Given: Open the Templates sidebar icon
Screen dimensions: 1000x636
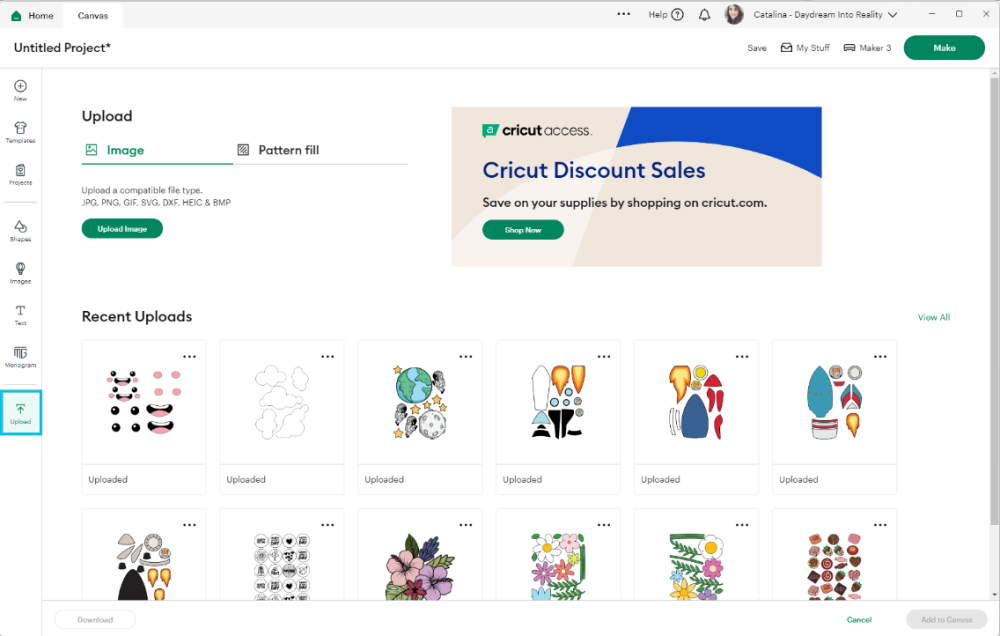Looking at the screenshot, I should [20, 132].
